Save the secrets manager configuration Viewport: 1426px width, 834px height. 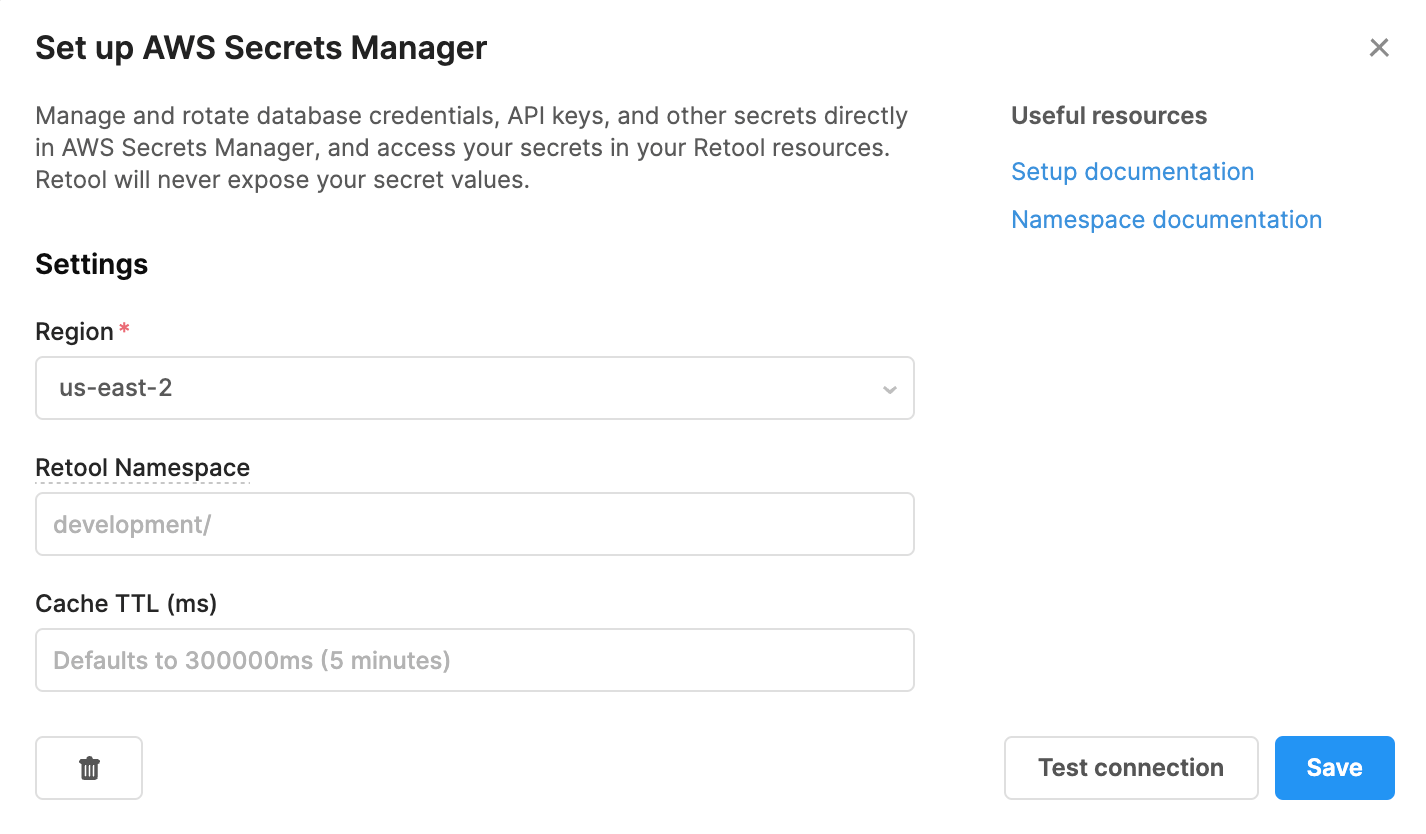pyautogui.click(x=1334, y=768)
